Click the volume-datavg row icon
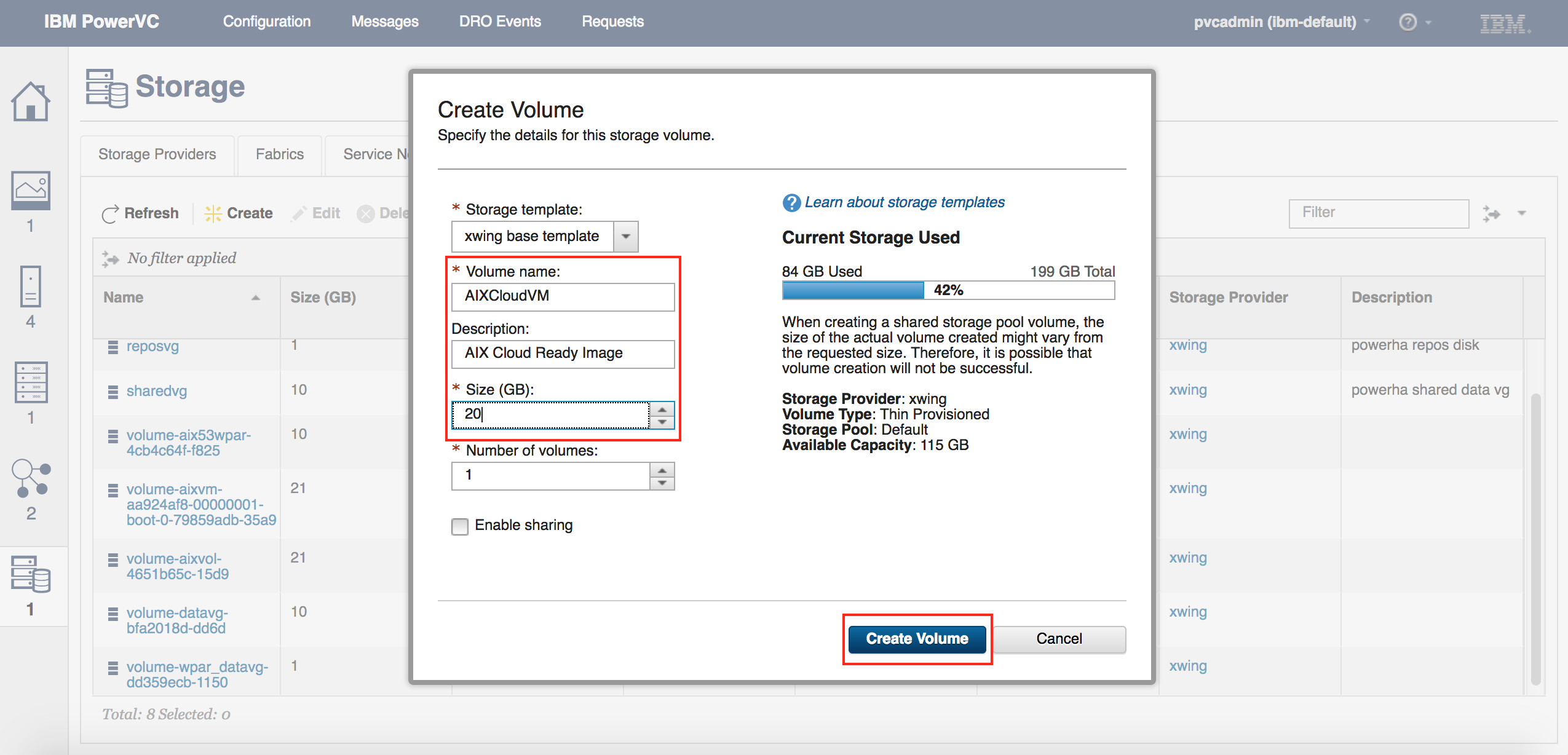Screen dimensions: 1568x755 pyautogui.click(x=113, y=614)
